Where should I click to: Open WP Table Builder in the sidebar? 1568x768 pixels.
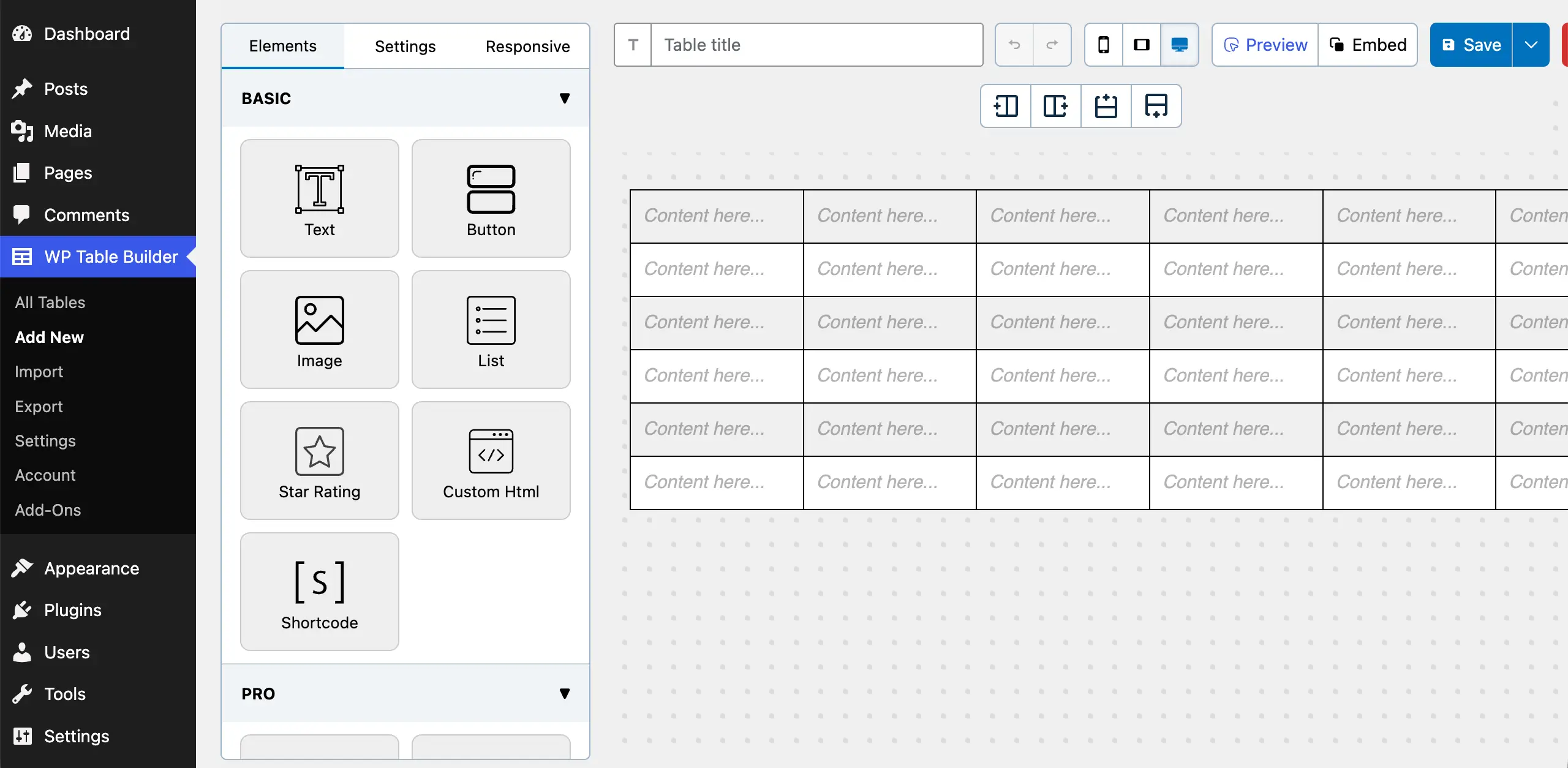(98, 256)
